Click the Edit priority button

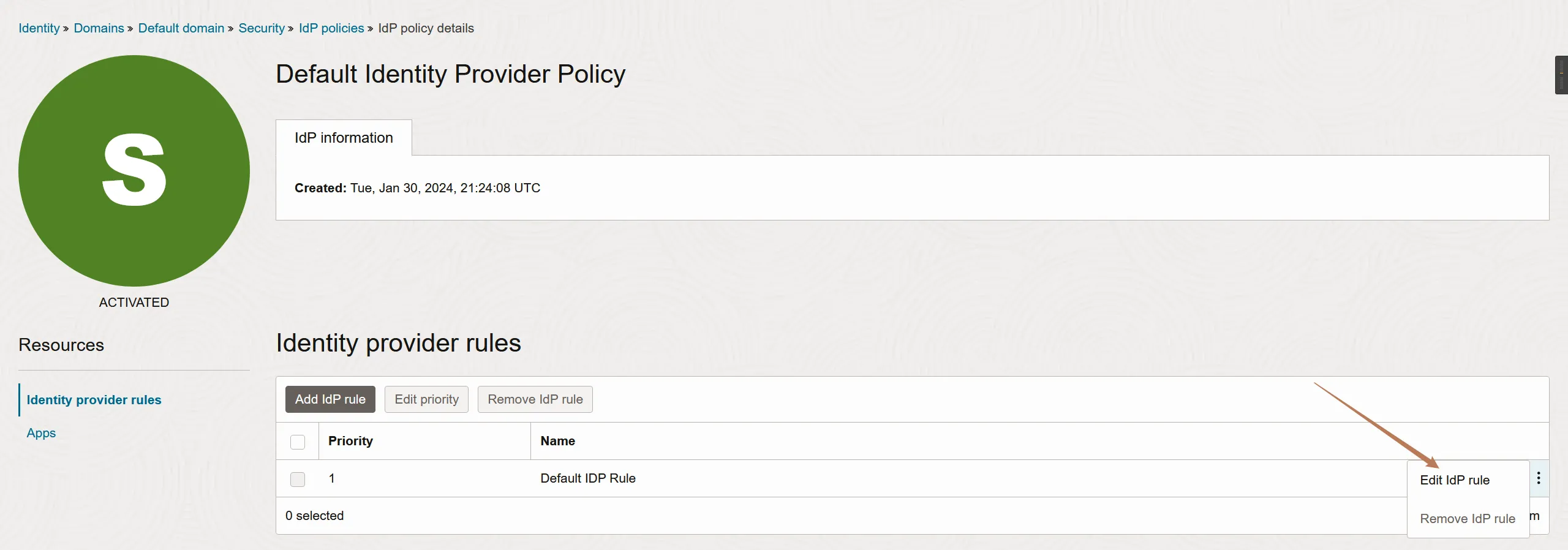click(426, 399)
